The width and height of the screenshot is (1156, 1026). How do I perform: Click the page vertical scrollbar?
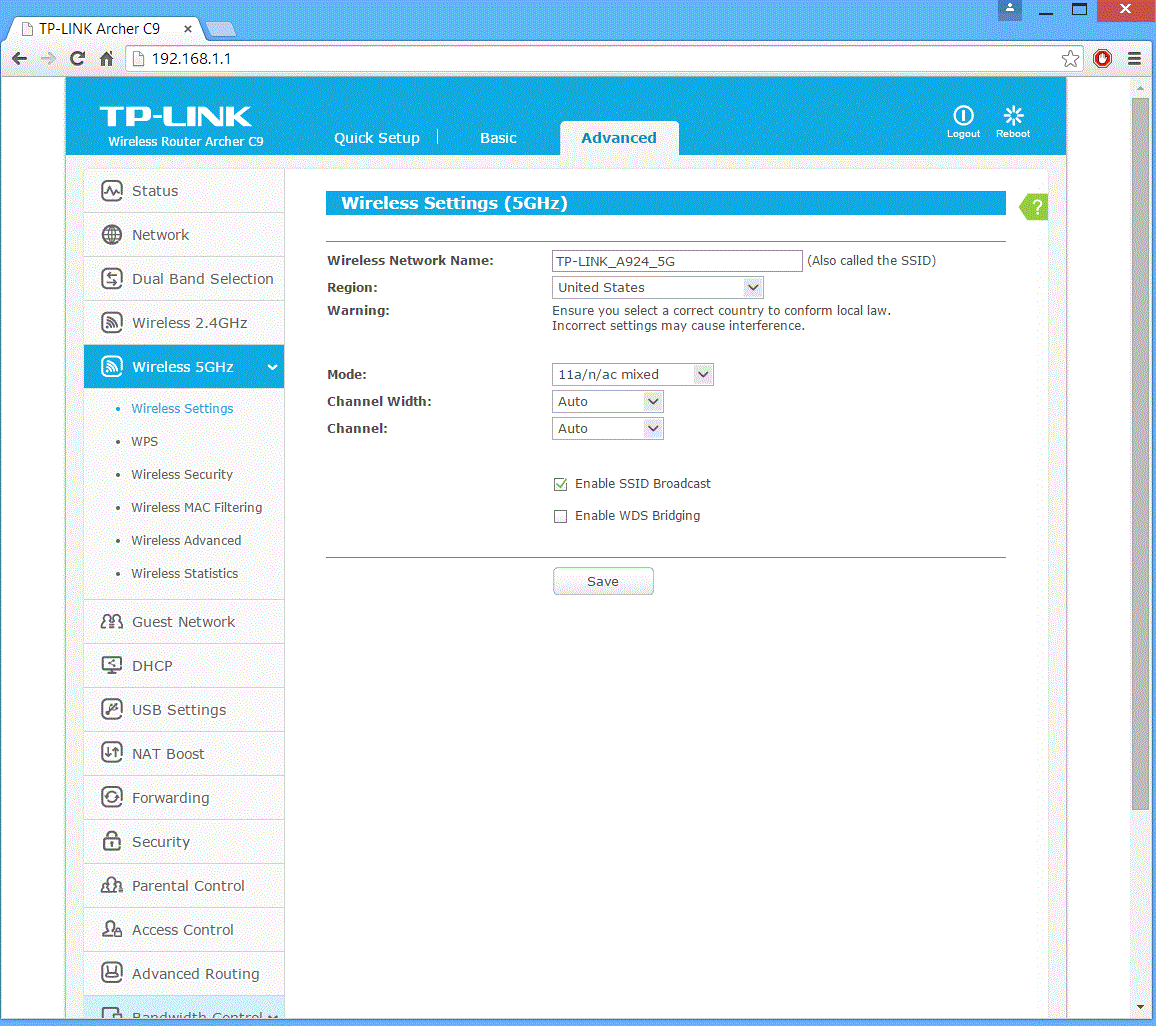click(1140, 453)
